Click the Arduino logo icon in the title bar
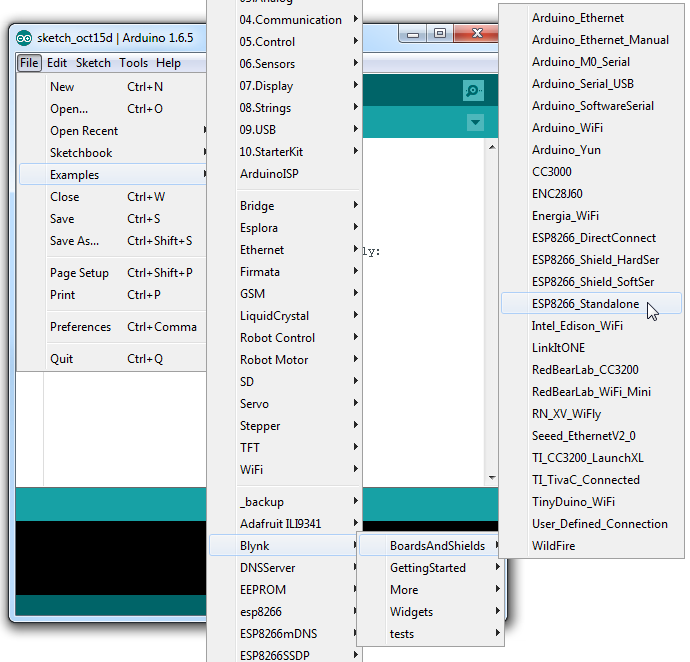 click(x=24, y=38)
